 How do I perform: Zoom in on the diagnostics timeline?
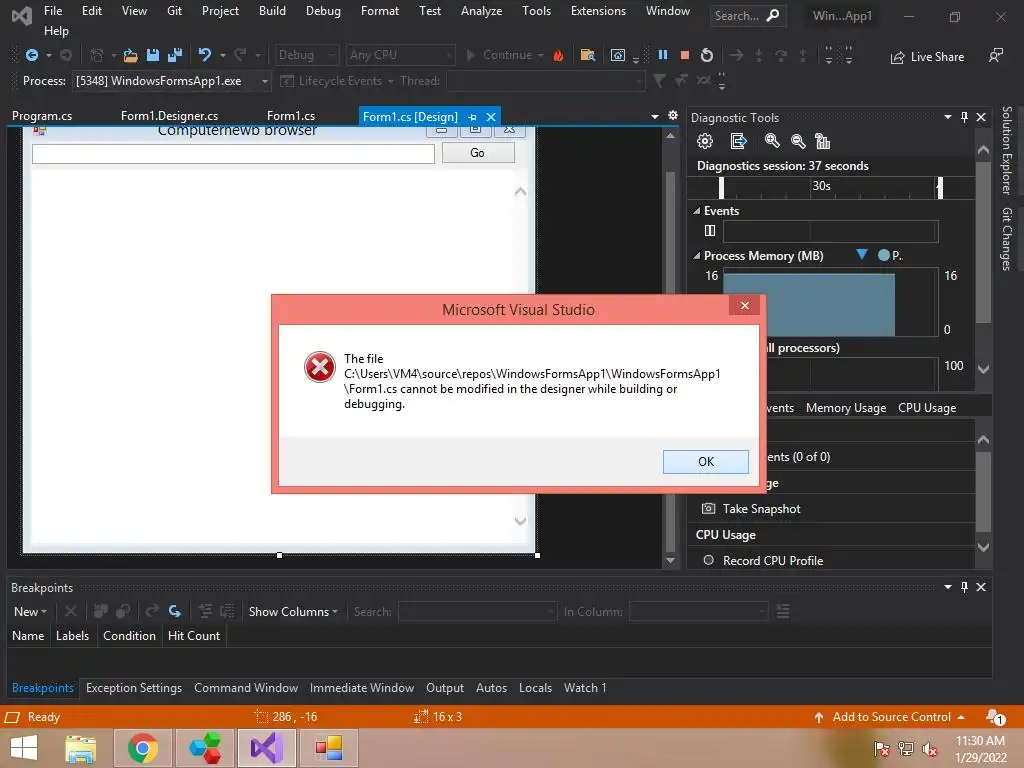772,141
